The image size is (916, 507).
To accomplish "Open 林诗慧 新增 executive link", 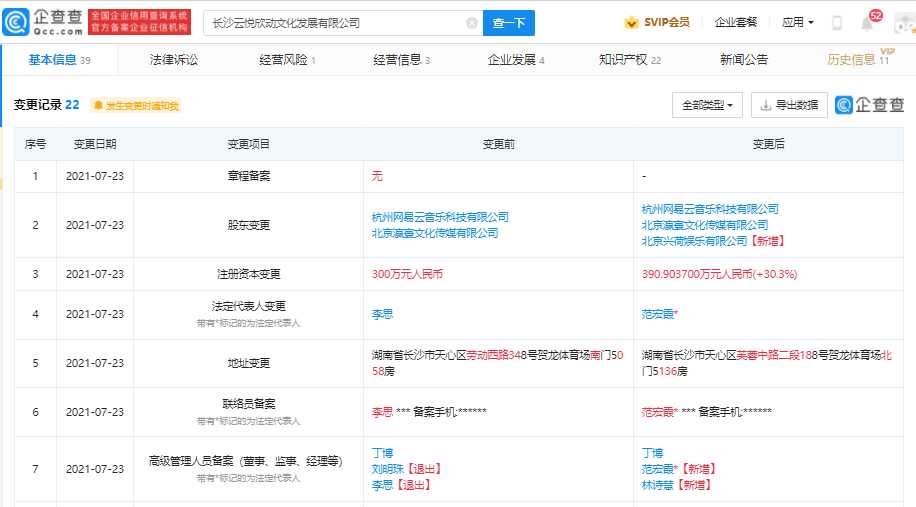I will click(x=658, y=485).
